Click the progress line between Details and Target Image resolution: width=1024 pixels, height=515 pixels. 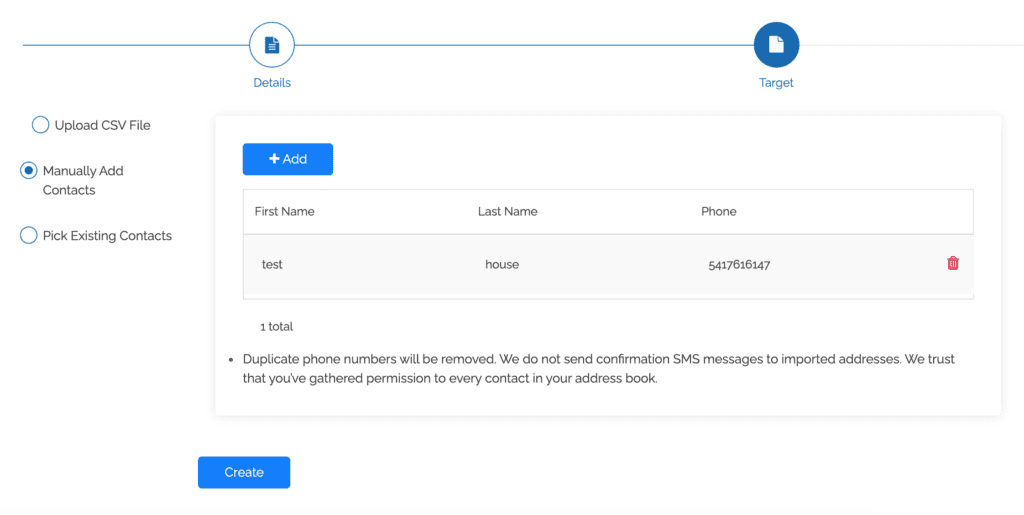[x=520, y=45]
